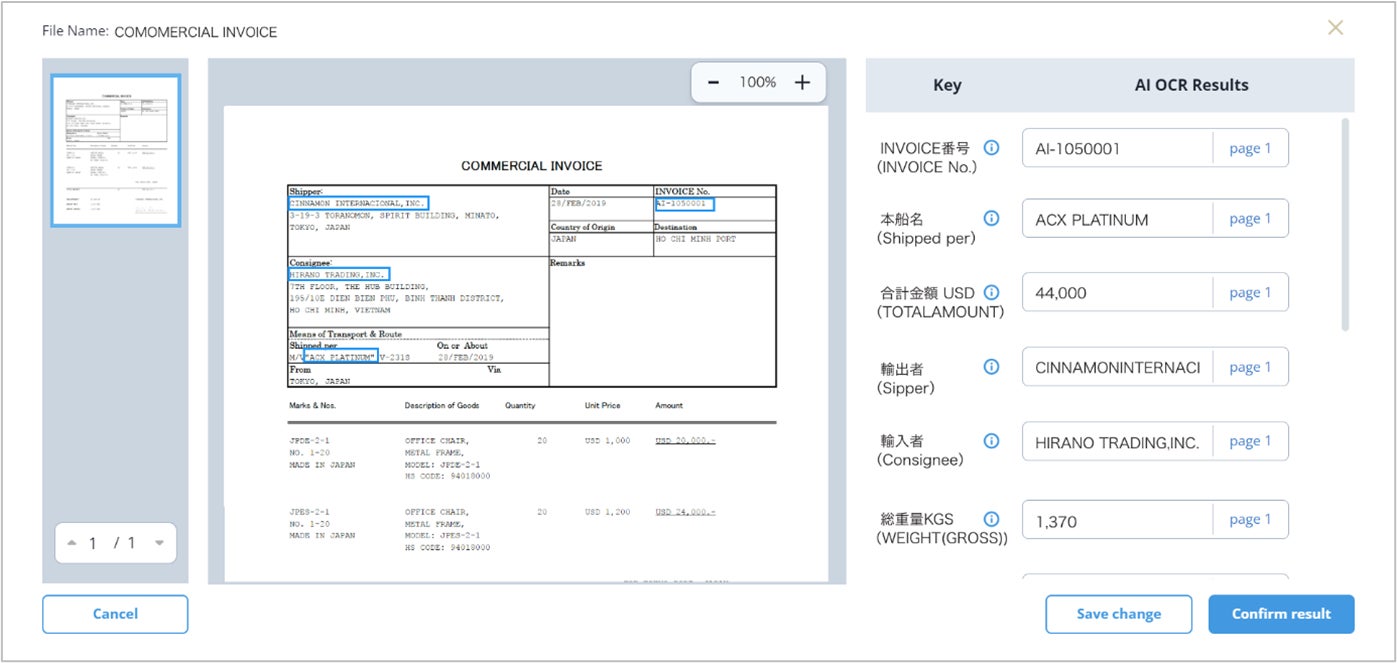
Task: Edit the INVOICE No. field AI-1050001
Action: pyautogui.click(x=1118, y=148)
